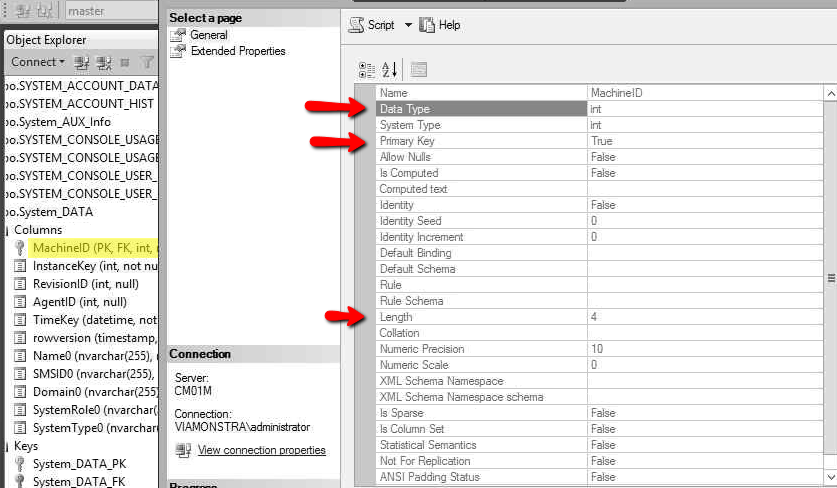Sort properties alphabetically
The image size is (837, 488).
pos(390,69)
